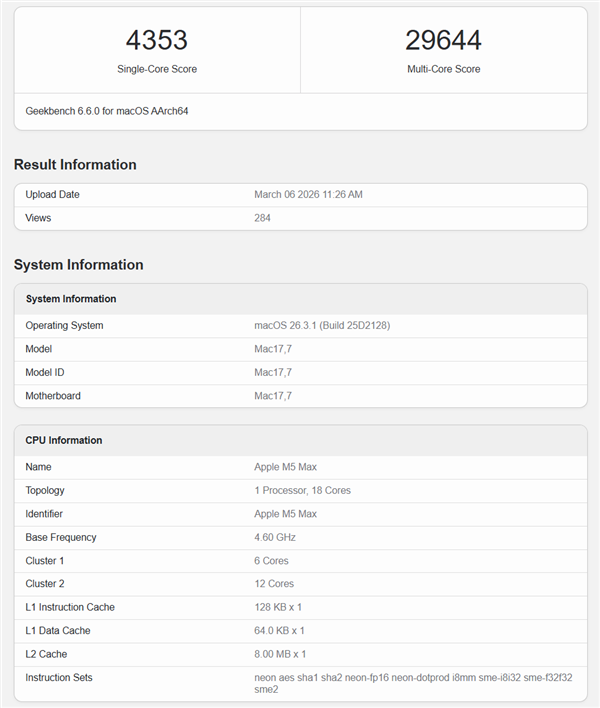This screenshot has height=708, width=600.
Task: Select the Cluster 2 value 12 Cores
Action: pyautogui.click(x=274, y=584)
